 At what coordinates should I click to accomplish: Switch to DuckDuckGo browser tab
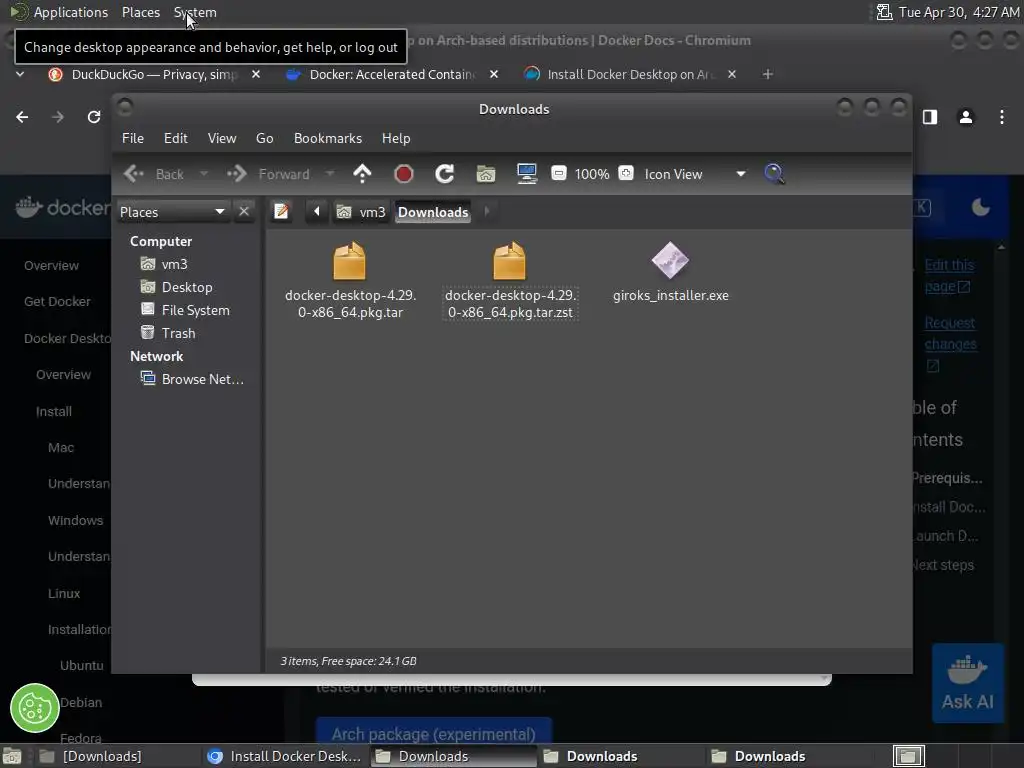tap(154, 74)
